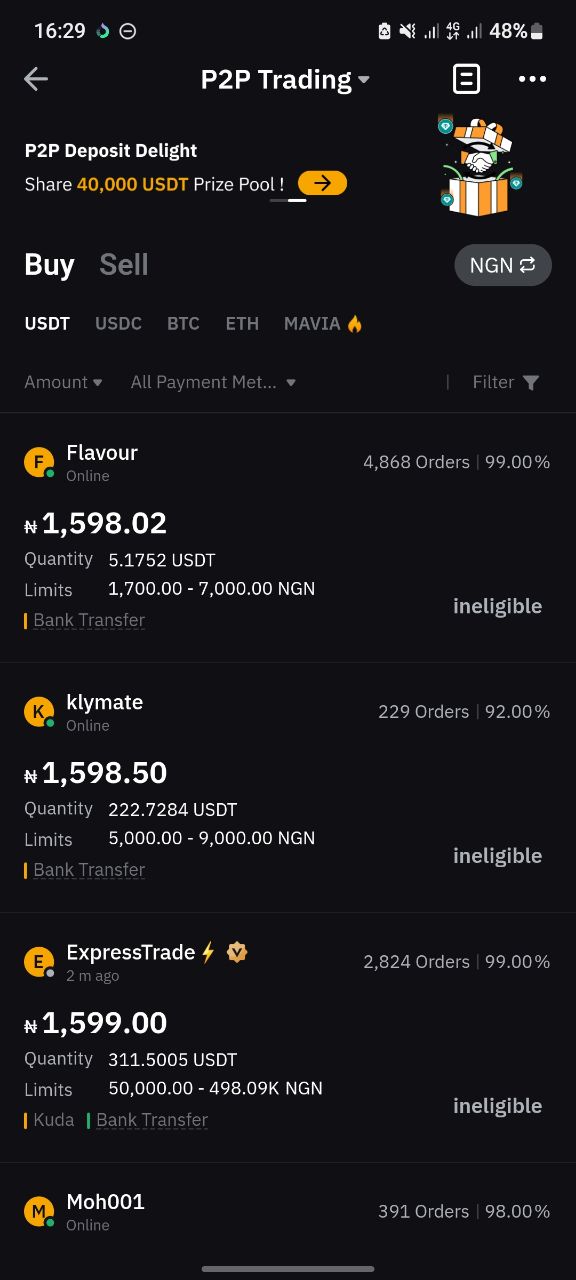This screenshot has width=576, height=1280.
Task: Open the Amount filter dropdown
Action: [63, 382]
